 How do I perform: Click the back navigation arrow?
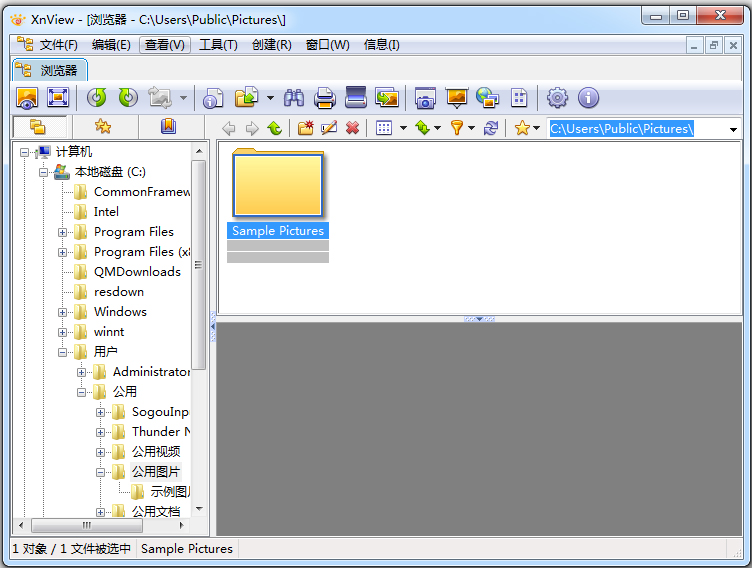[229, 128]
